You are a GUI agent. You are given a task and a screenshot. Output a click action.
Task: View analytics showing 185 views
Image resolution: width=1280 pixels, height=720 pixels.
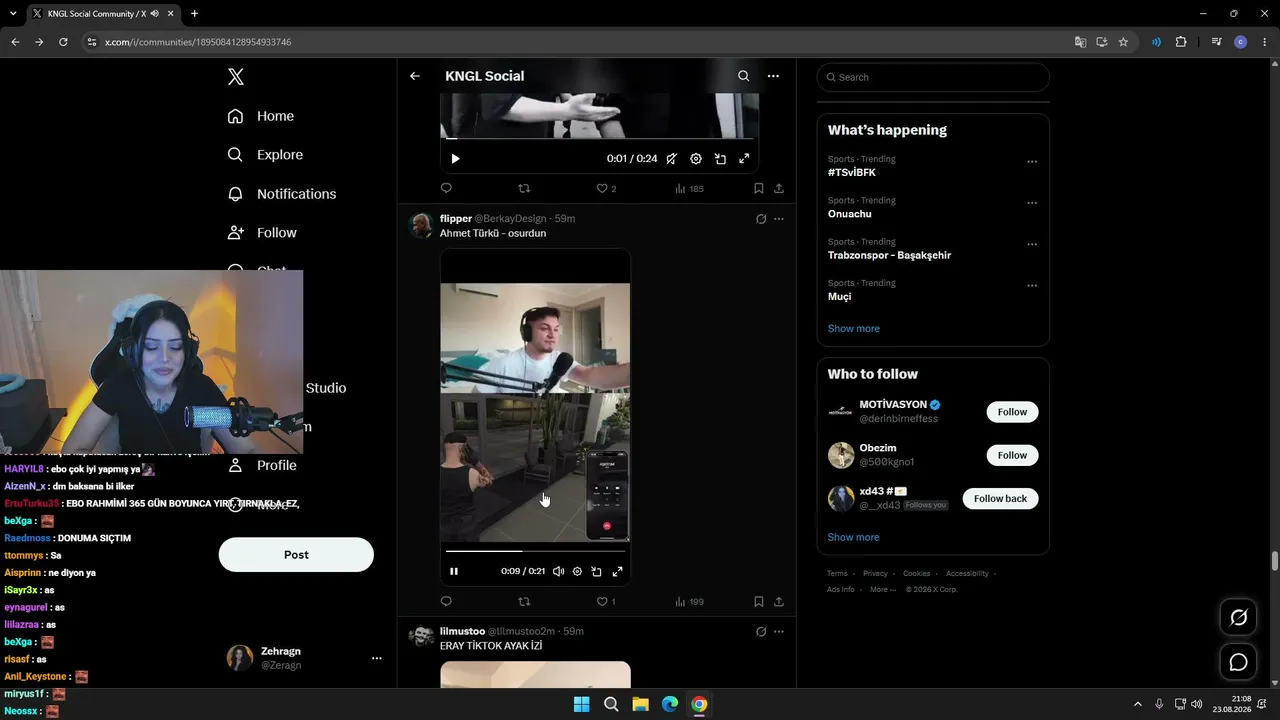689,188
